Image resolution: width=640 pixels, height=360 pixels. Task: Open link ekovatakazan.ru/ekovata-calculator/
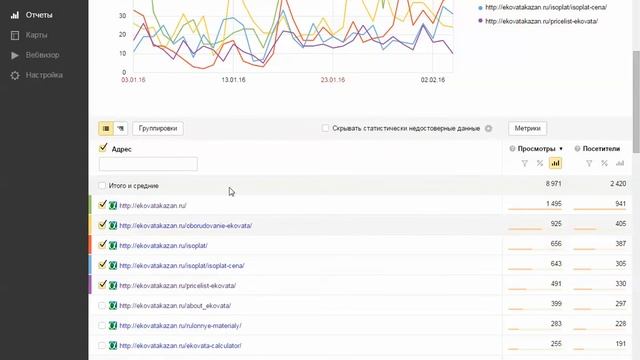(180, 346)
